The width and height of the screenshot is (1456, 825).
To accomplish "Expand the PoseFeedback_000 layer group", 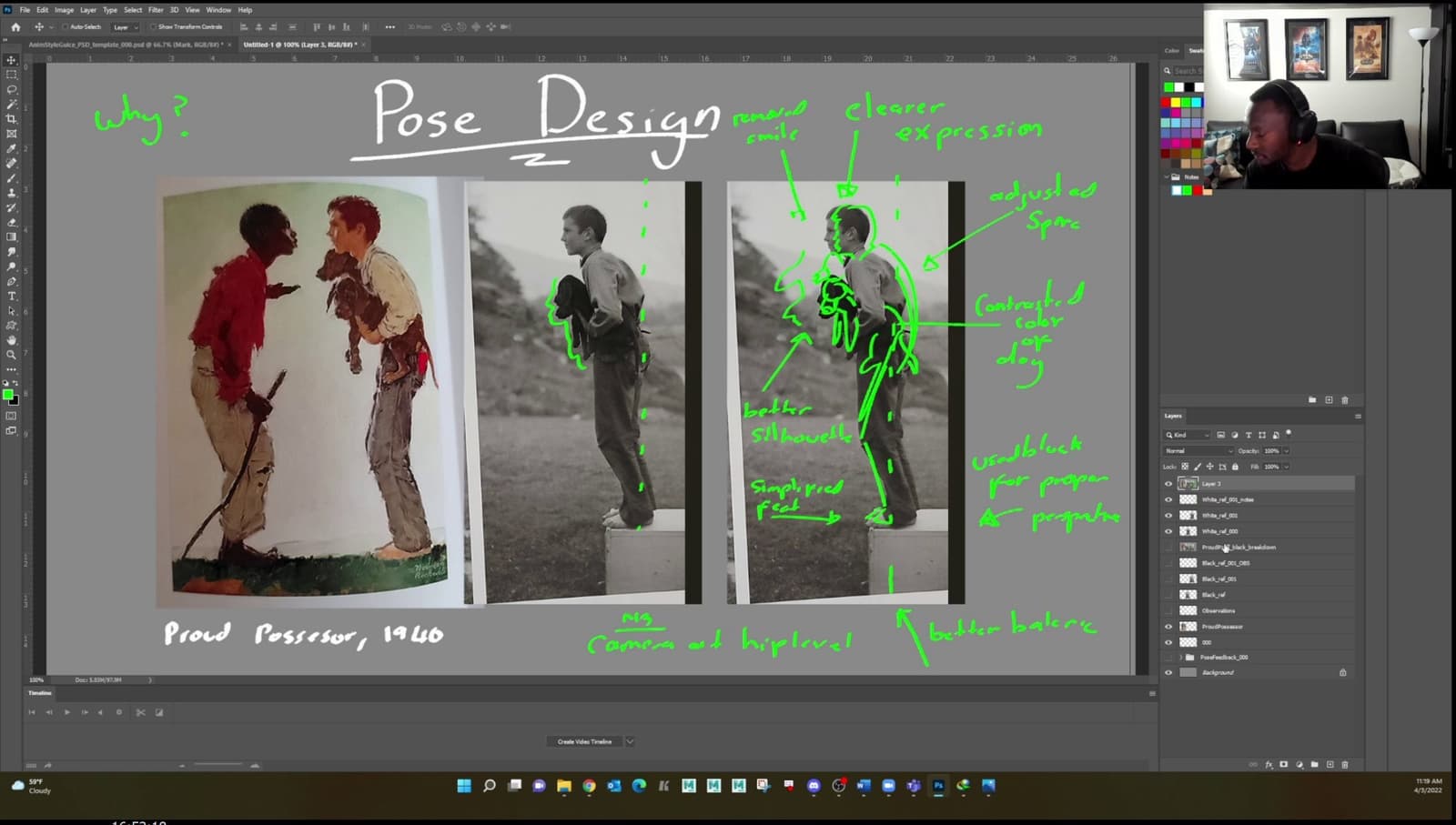I will [1180, 657].
